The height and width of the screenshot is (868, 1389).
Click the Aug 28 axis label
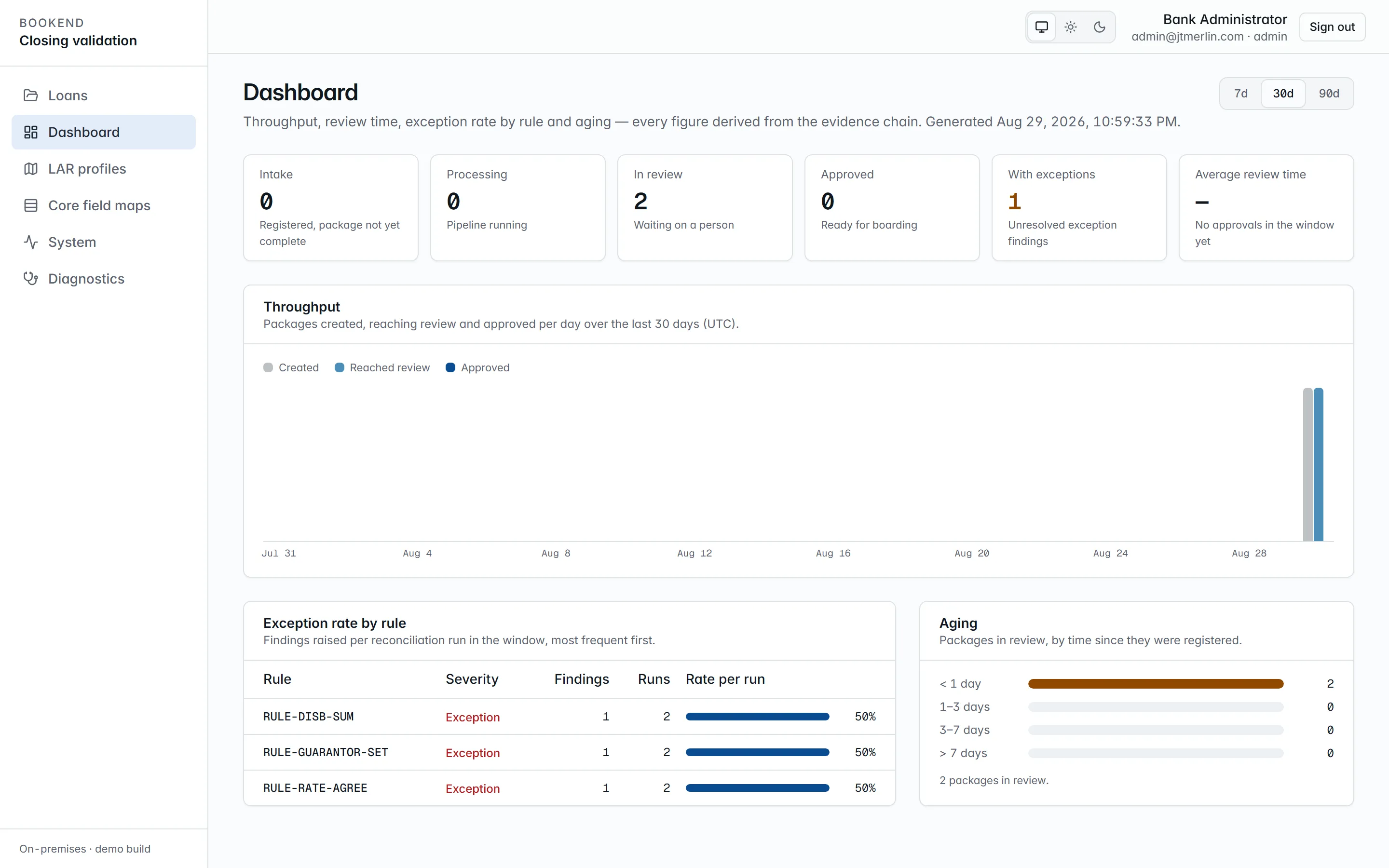tap(1249, 554)
